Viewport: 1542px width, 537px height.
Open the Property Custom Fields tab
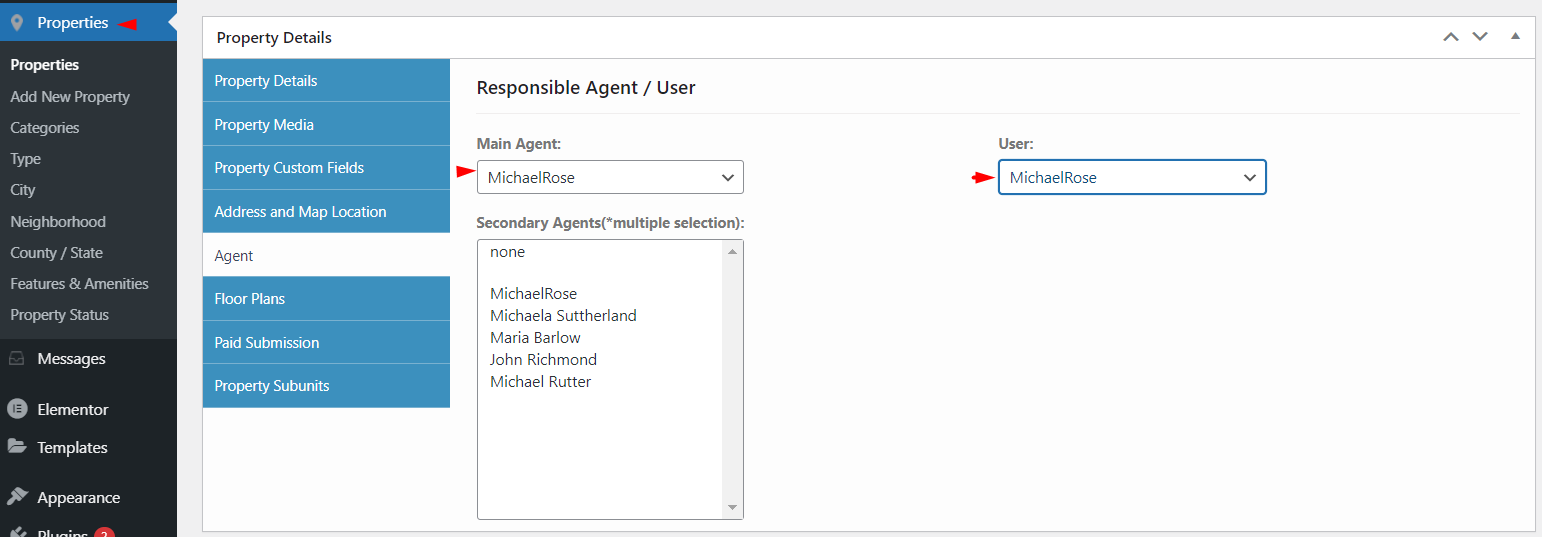326,167
